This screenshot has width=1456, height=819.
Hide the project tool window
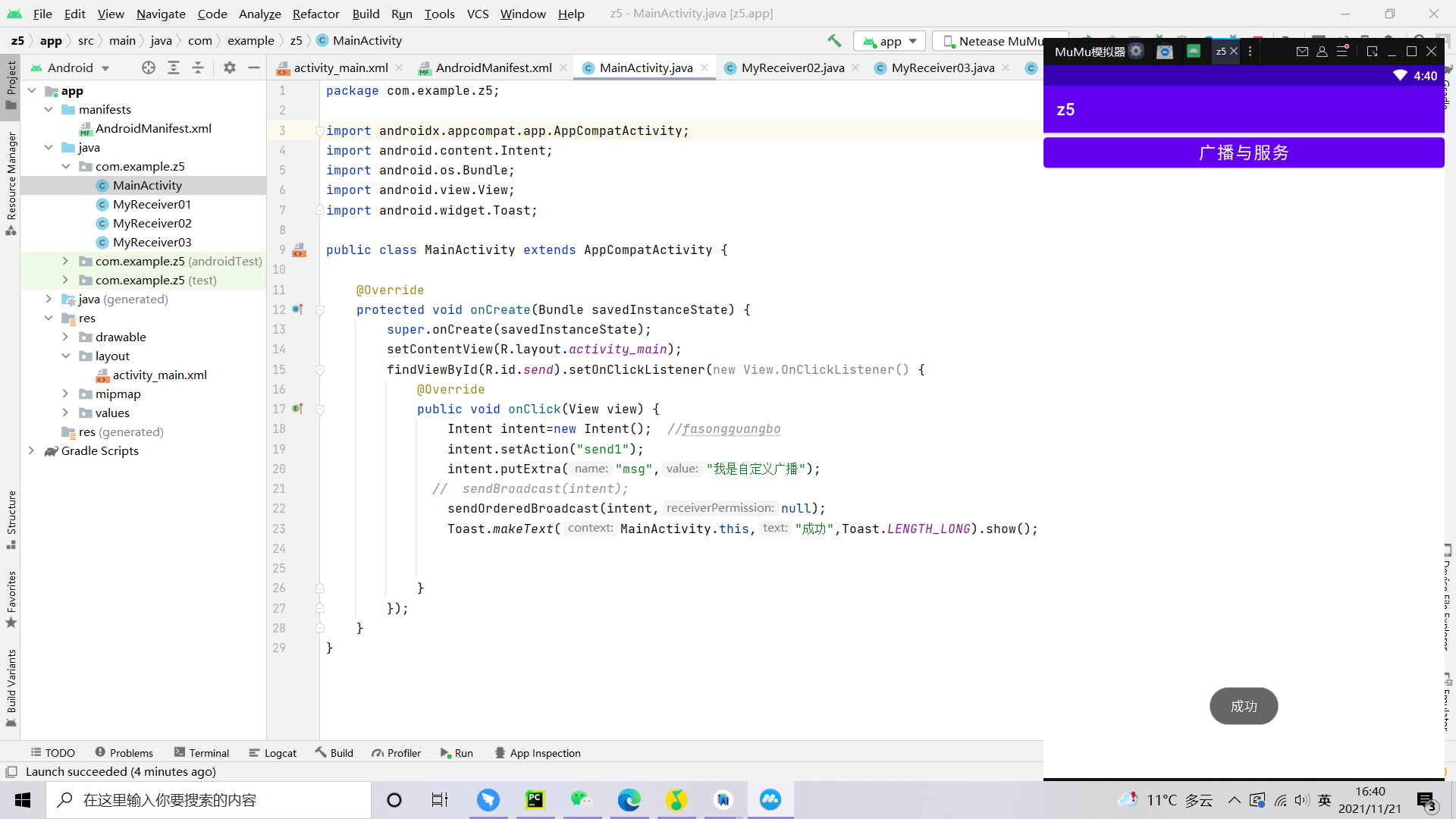[254, 67]
